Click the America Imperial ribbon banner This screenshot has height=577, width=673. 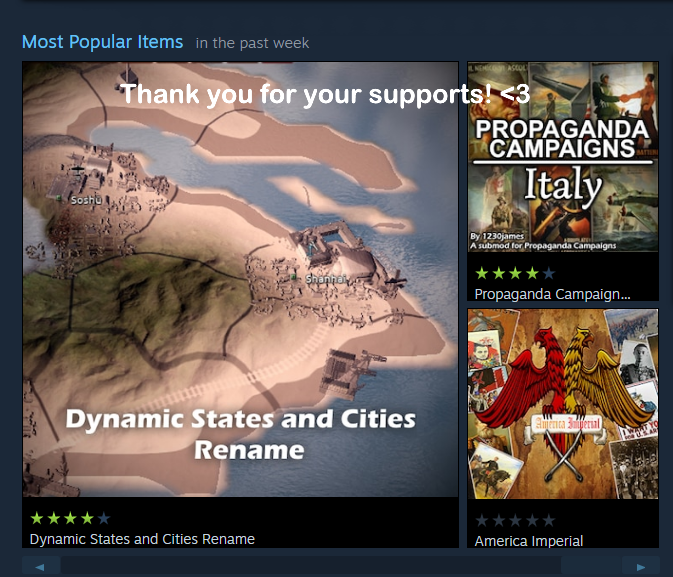coord(566,424)
